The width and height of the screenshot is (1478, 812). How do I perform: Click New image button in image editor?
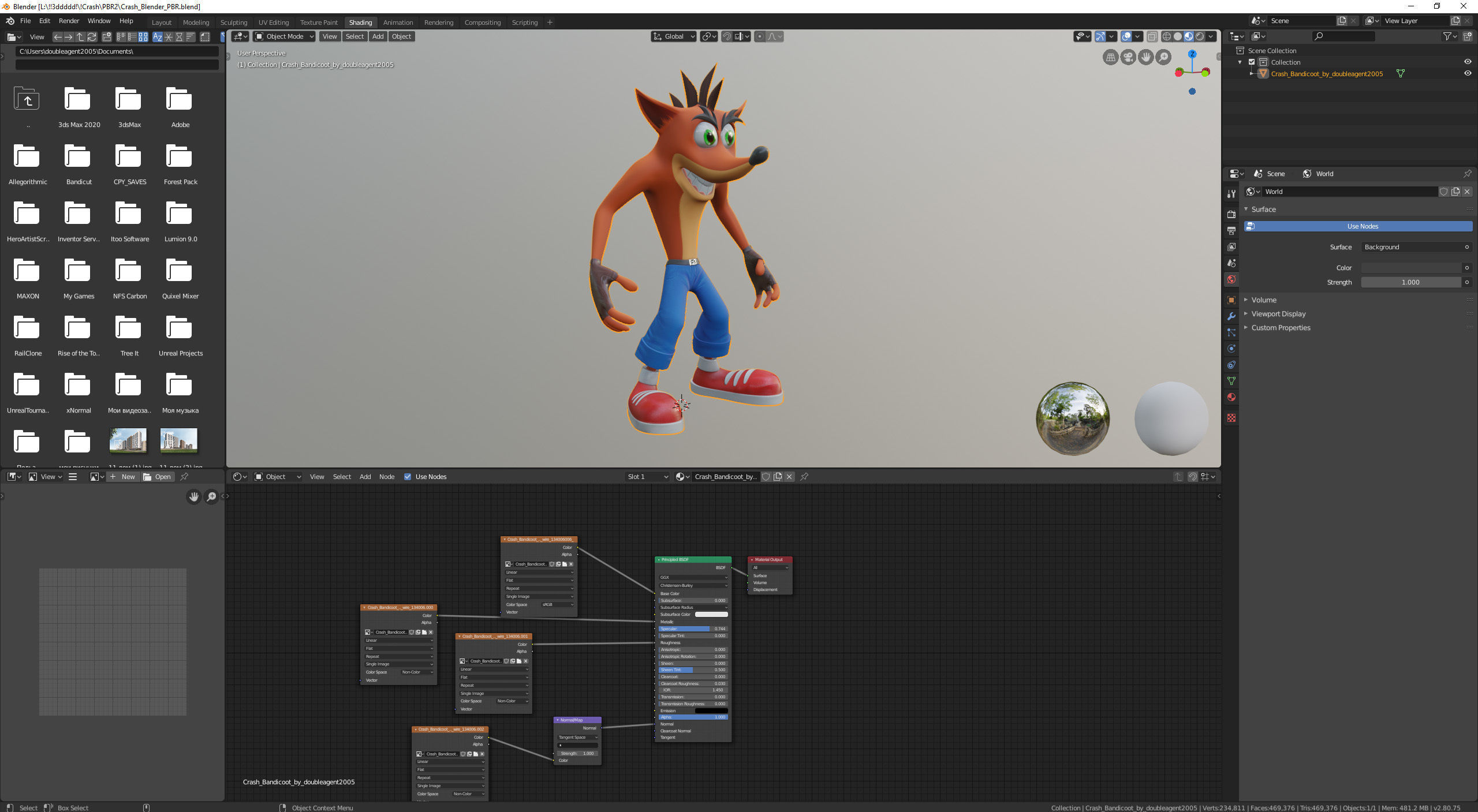[x=122, y=477]
